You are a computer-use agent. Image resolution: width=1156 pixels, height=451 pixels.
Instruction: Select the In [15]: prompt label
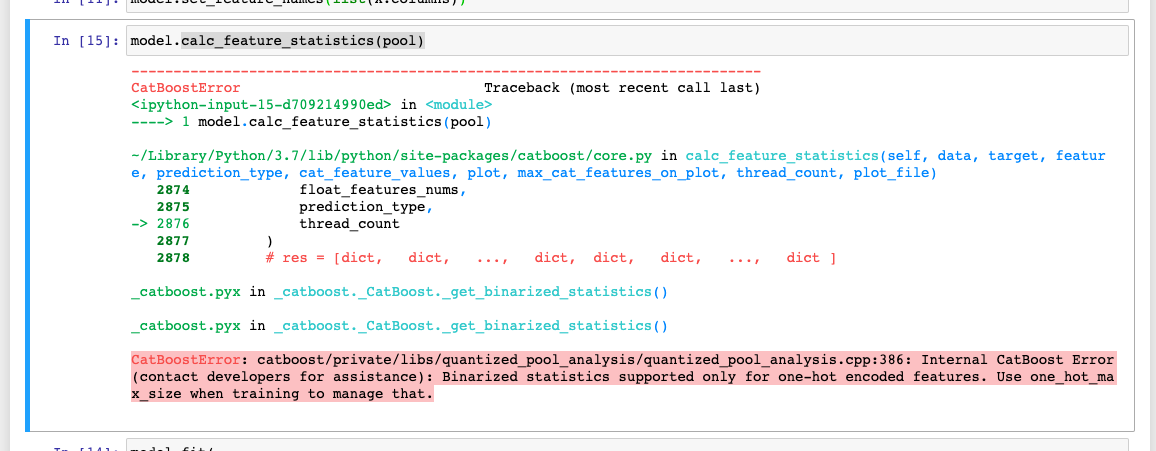[86, 41]
